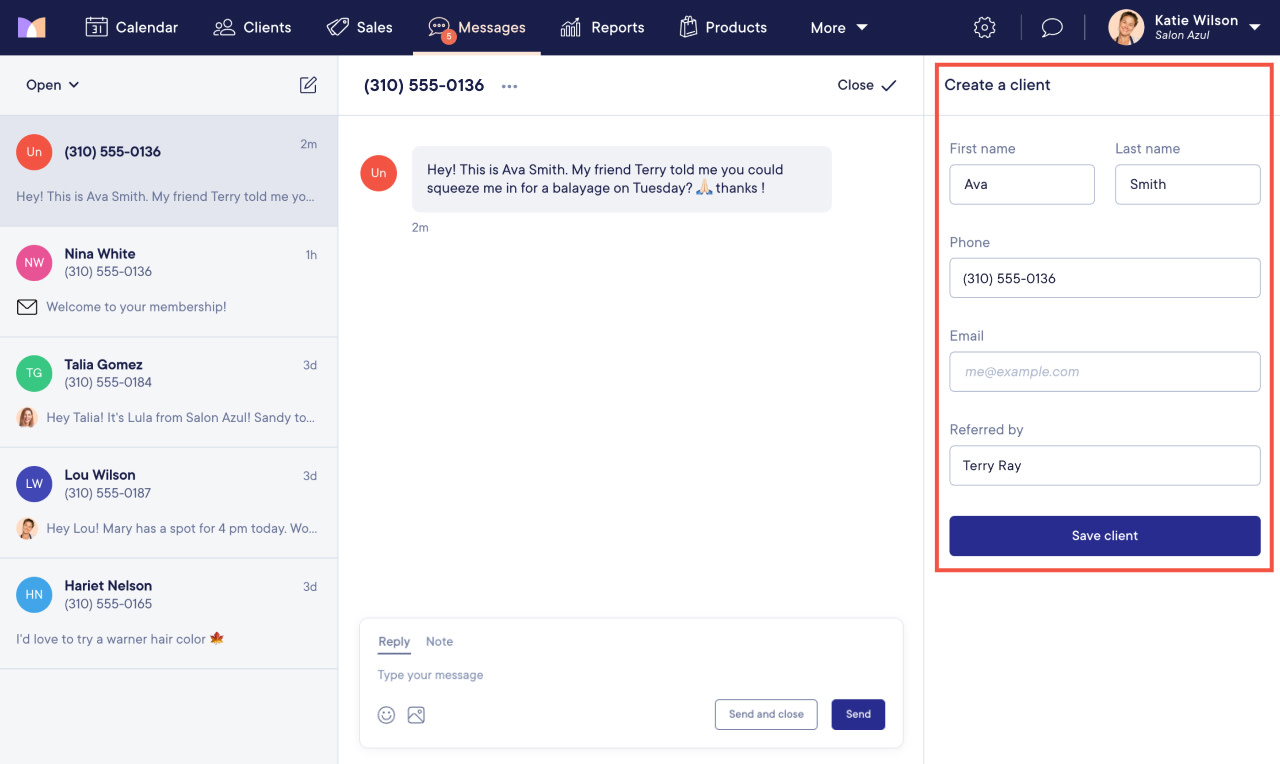The width and height of the screenshot is (1280, 764).
Task: Click the Send button
Action: click(x=858, y=714)
